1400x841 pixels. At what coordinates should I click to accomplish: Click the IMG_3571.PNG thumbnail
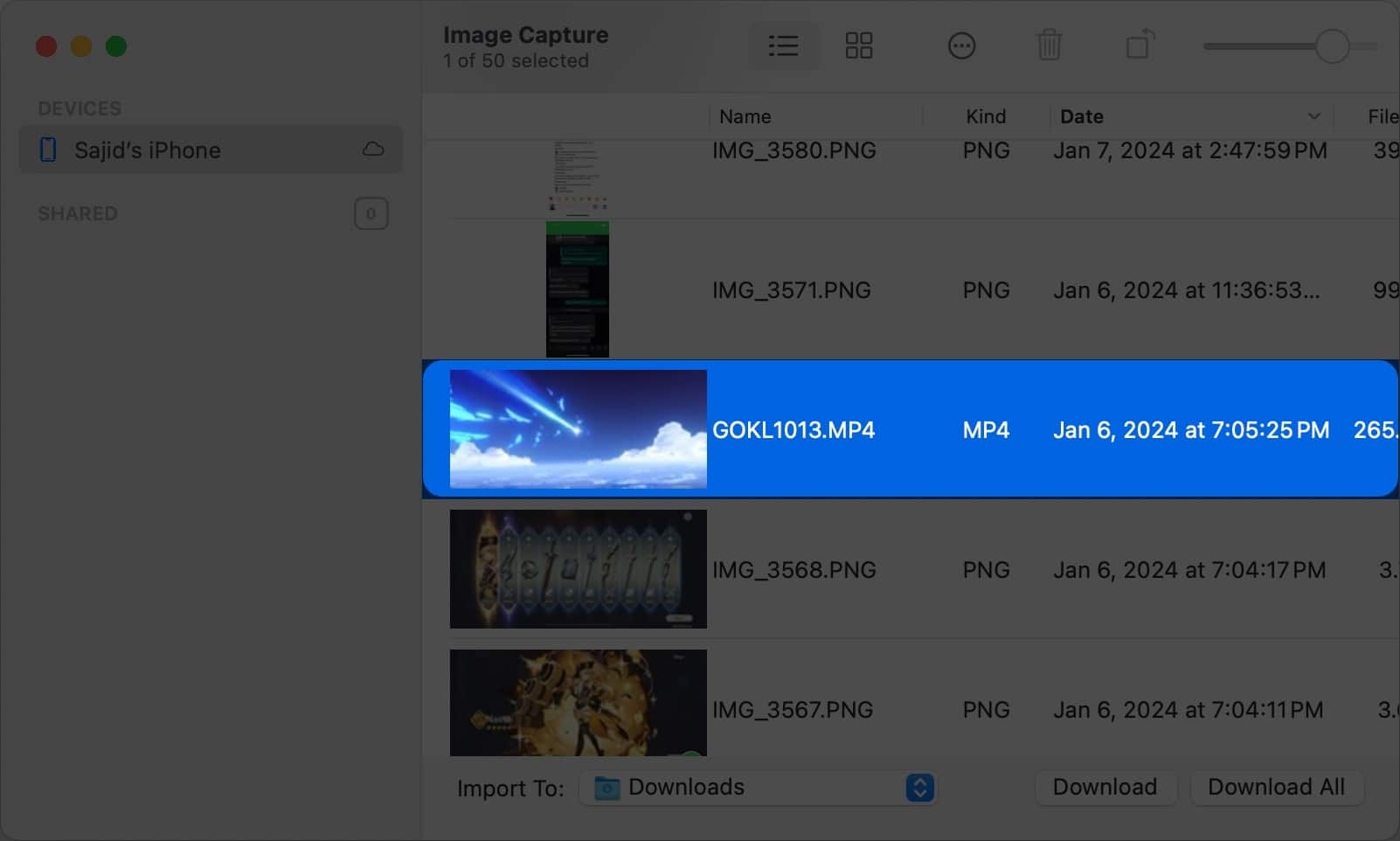point(577,289)
